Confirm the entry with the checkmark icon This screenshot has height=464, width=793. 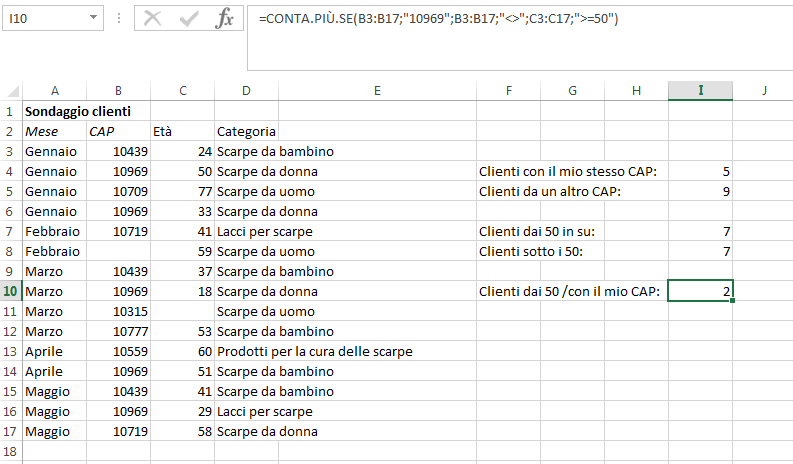(x=189, y=19)
